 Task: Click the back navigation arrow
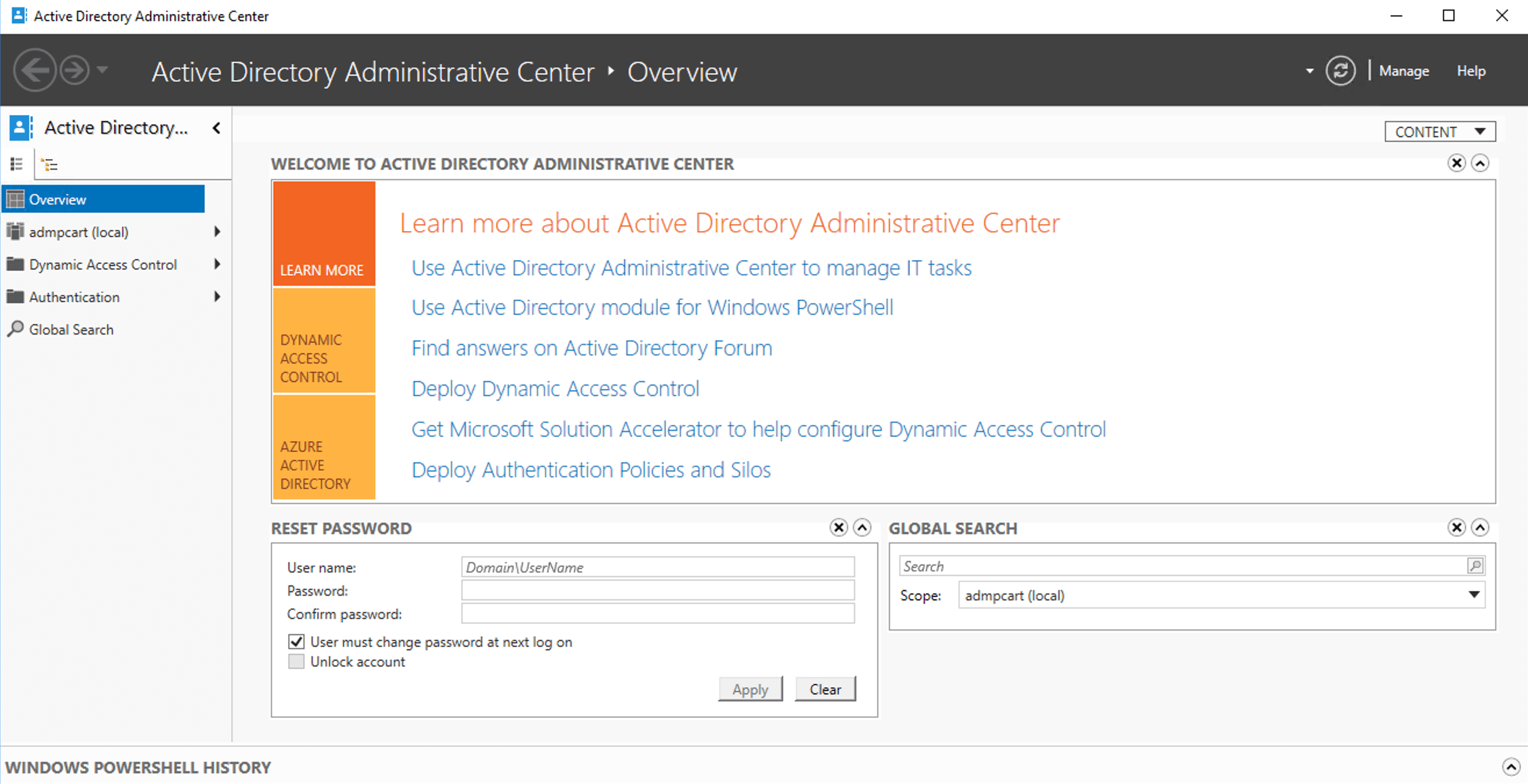[x=35, y=70]
